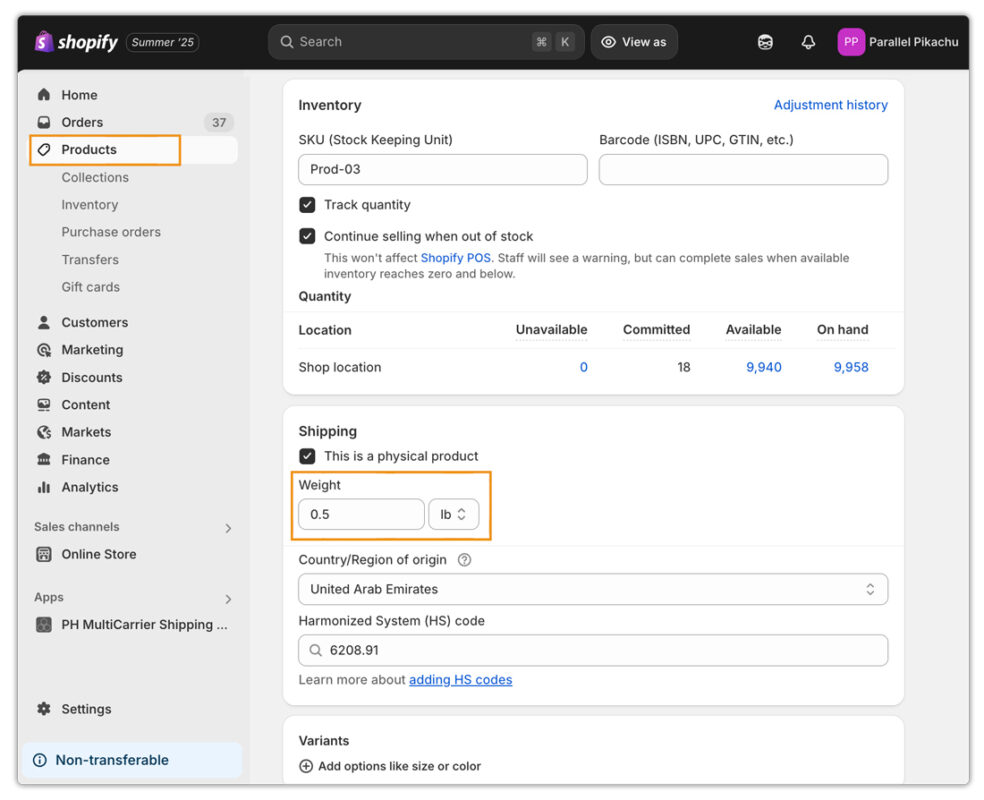Toggle This is a physical product checkbox
Image resolution: width=984 pixels, height=800 pixels.
307,456
